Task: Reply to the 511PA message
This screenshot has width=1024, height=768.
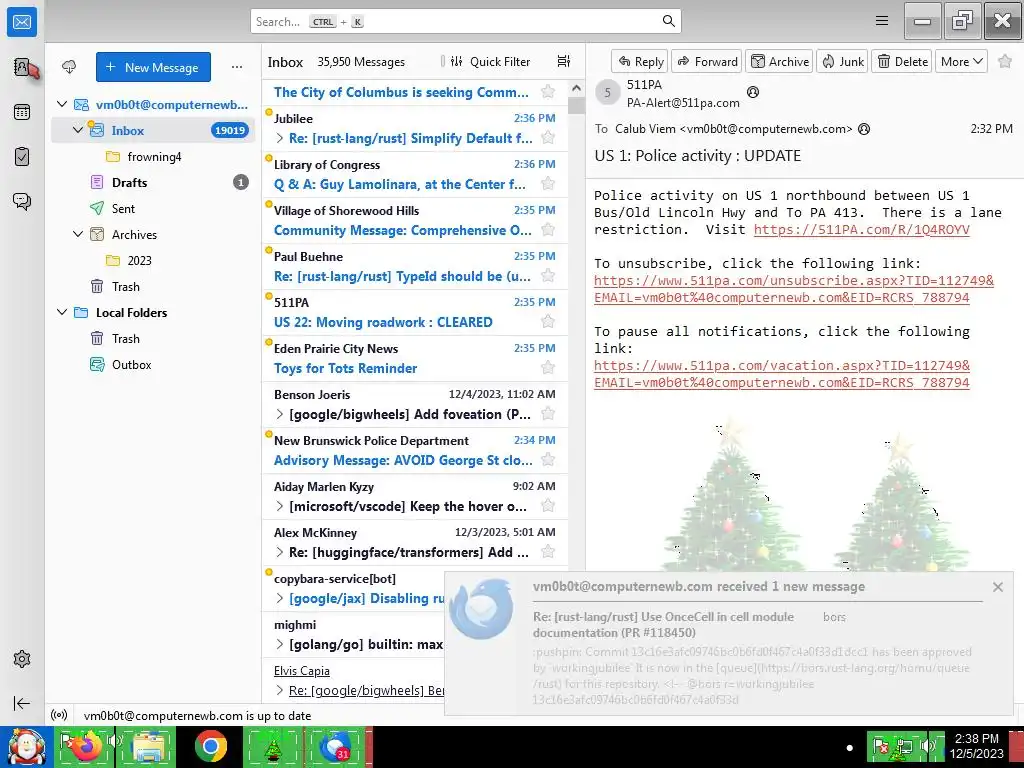Action: [x=640, y=61]
